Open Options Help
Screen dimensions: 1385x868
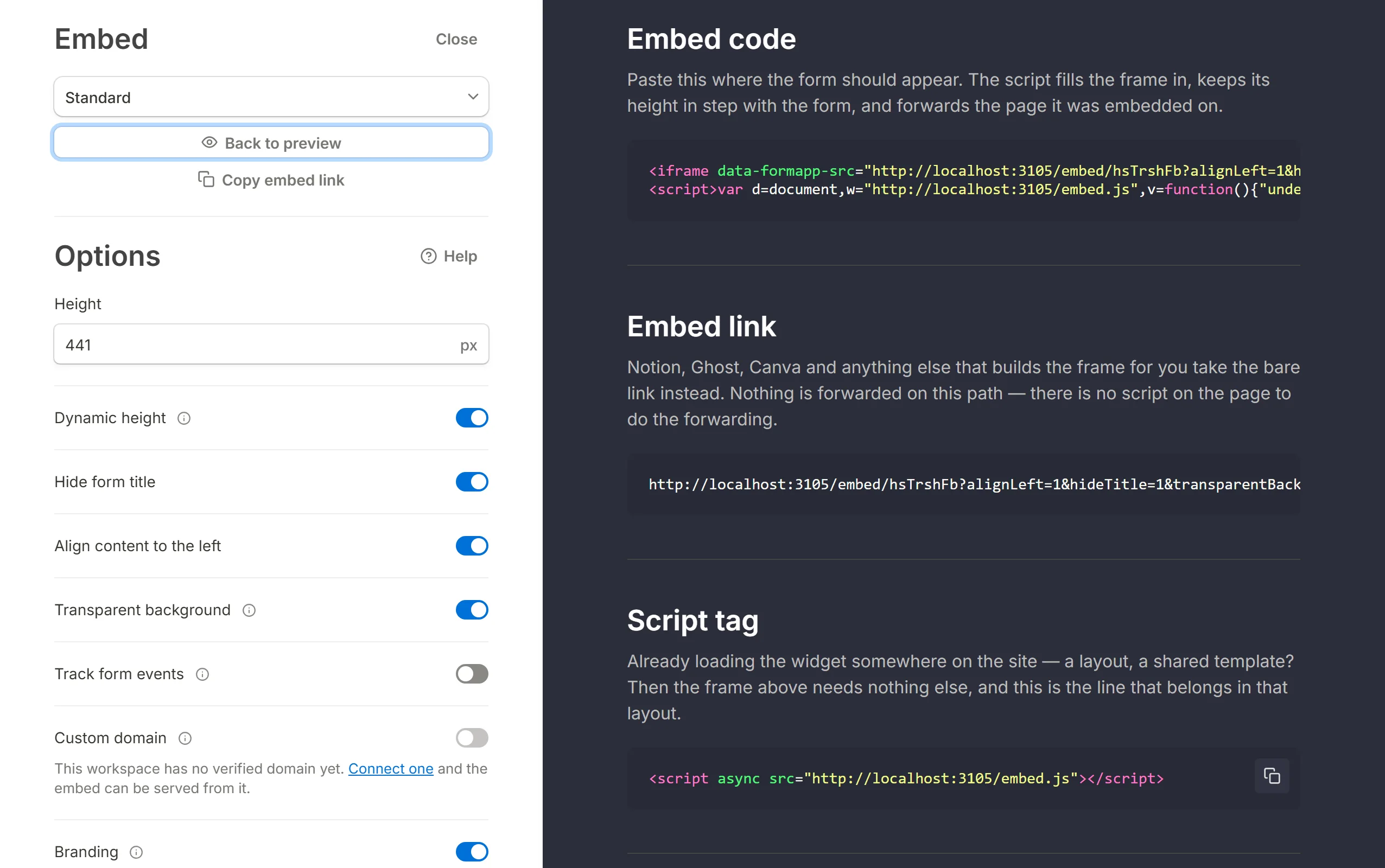click(x=448, y=256)
